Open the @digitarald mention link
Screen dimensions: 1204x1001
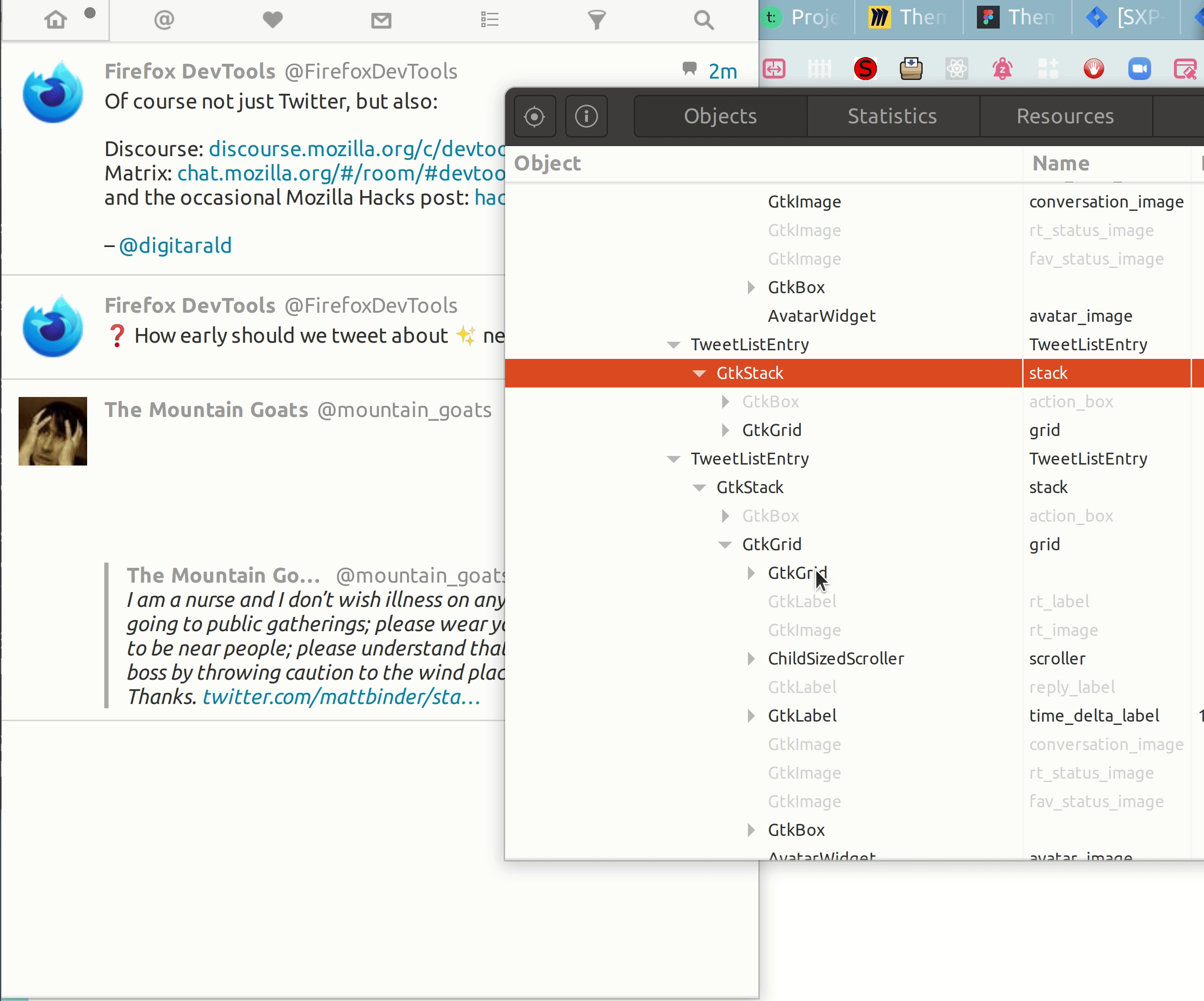click(175, 245)
